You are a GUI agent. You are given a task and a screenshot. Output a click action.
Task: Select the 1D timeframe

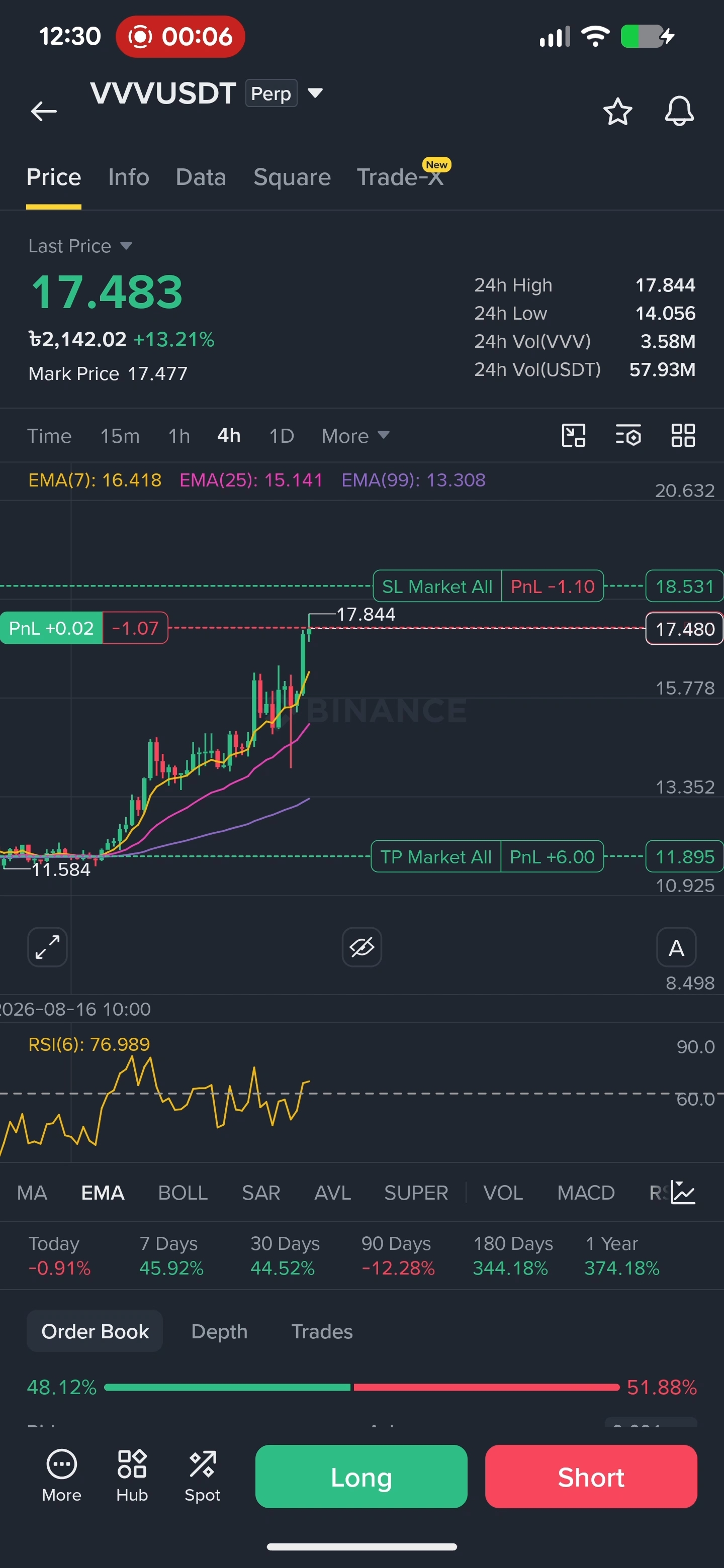pyautogui.click(x=282, y=436)
